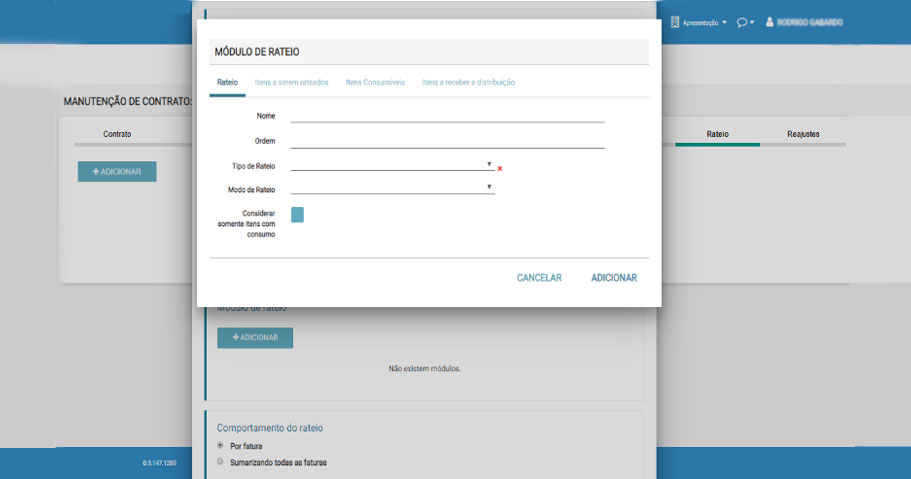Switch to Itens Consumíveis tab
Image resolution: width=911 pixels, height=479 pixels.
[375, 83]
